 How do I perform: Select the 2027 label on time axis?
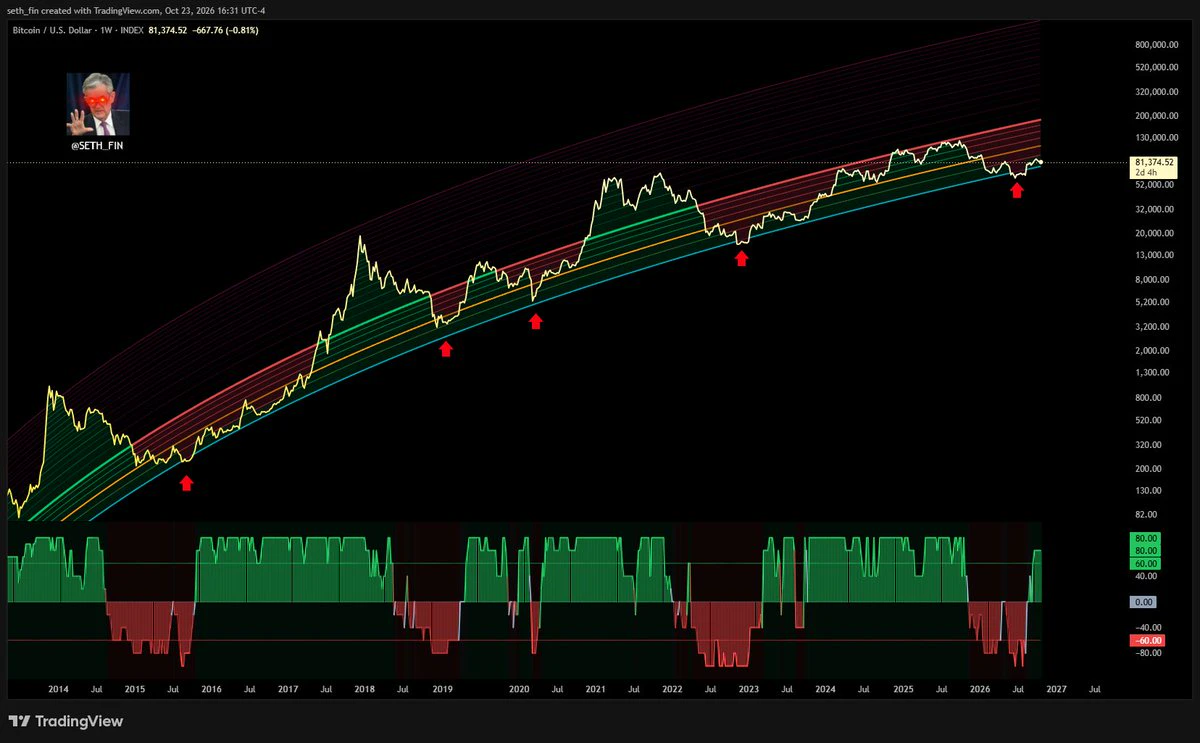[x=1056, y=689]
